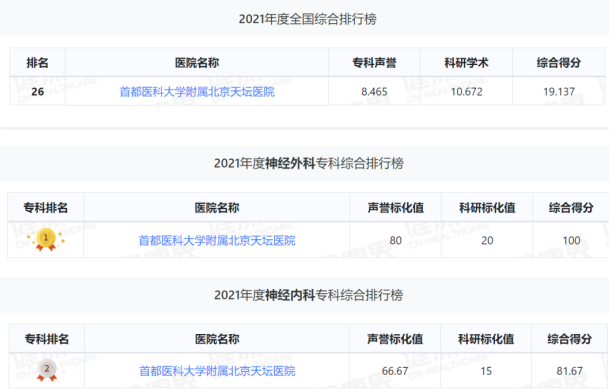Open the Tiantan Hospital link in the neurology ranking table
The width and height of the screenshot is (609, 391).
coord(217,371)
